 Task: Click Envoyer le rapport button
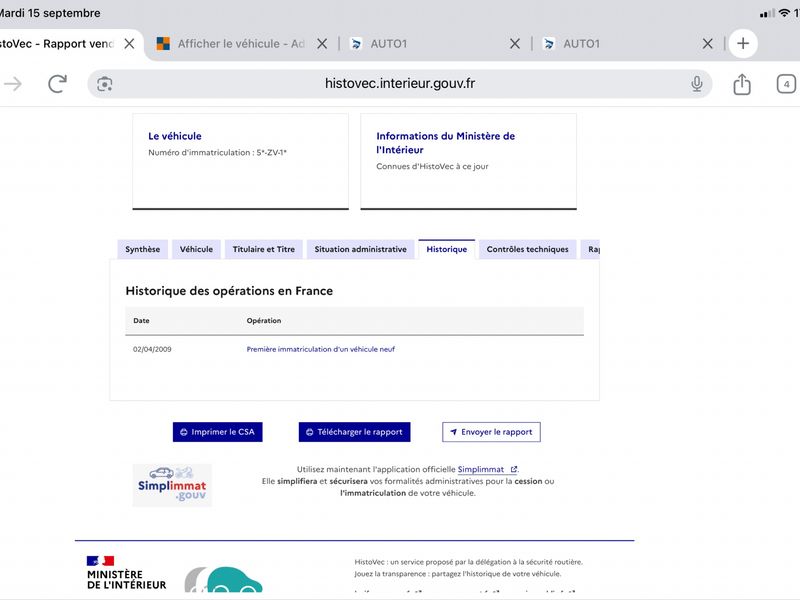coord(491,432)
